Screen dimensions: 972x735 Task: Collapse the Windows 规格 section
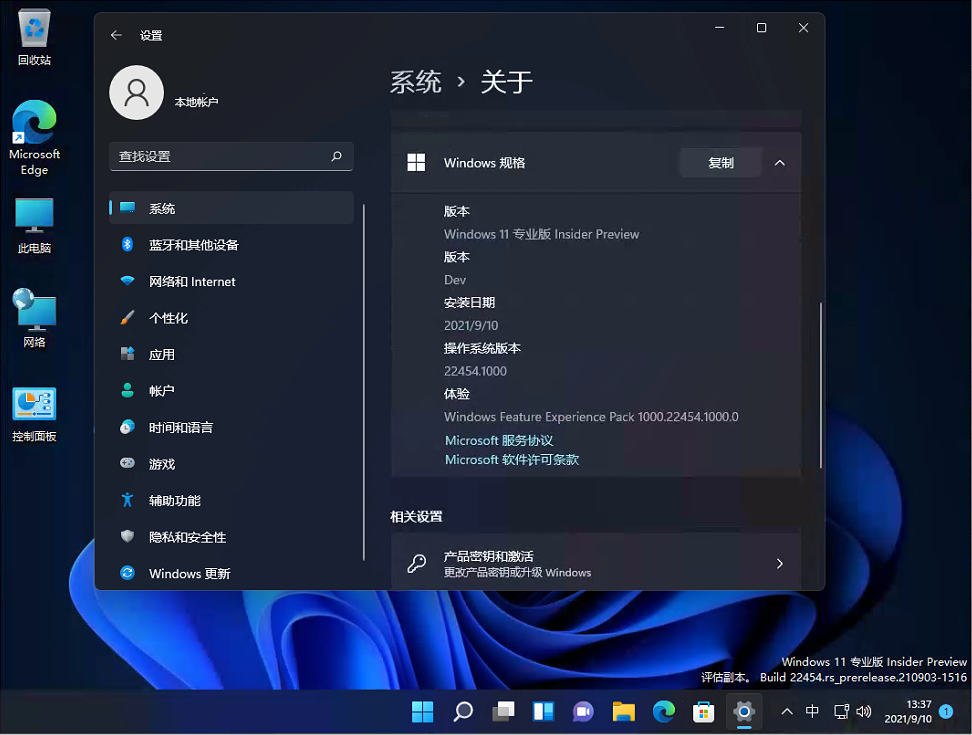point(779,162)
